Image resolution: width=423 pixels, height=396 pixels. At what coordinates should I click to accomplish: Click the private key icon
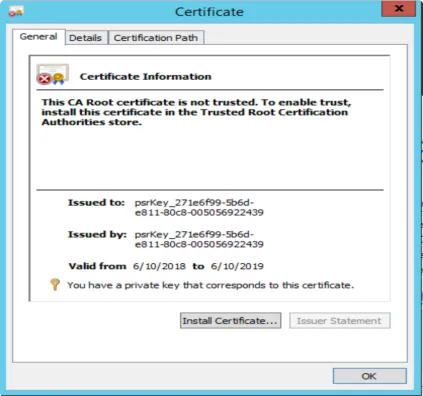click(55, 284)
